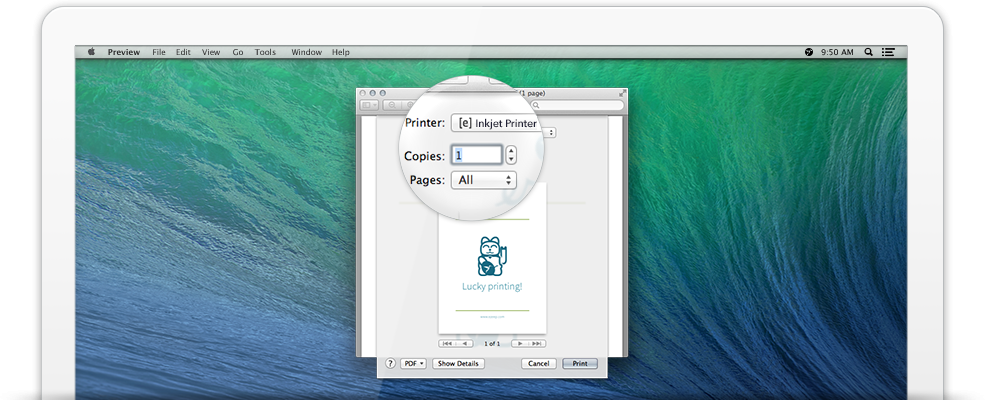Viewport: 985px width, 400px height.
Task: Click the Preview window search field
Action: 577,105
